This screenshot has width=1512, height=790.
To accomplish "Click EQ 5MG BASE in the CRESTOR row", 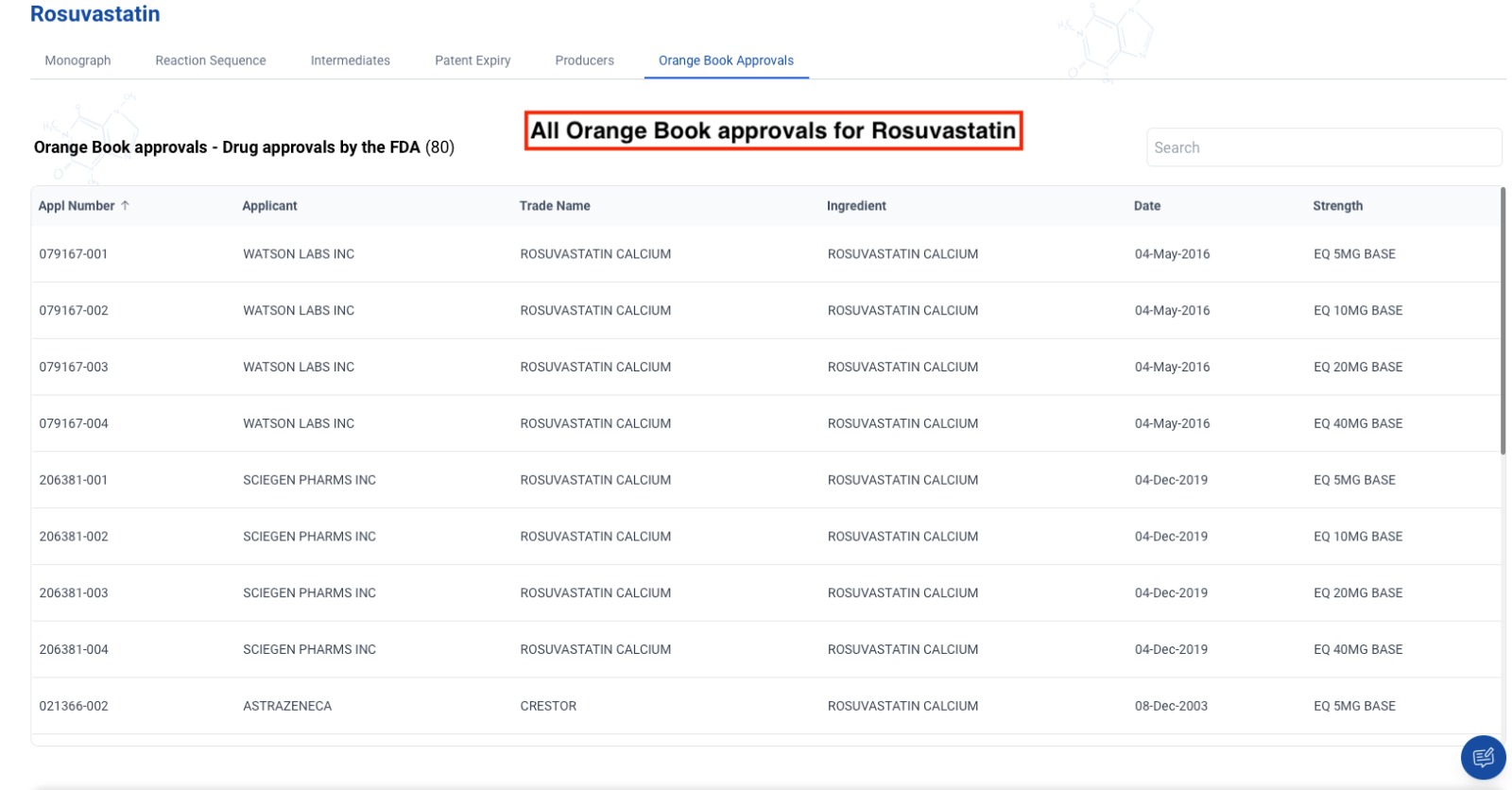I will coord(1354,706).
